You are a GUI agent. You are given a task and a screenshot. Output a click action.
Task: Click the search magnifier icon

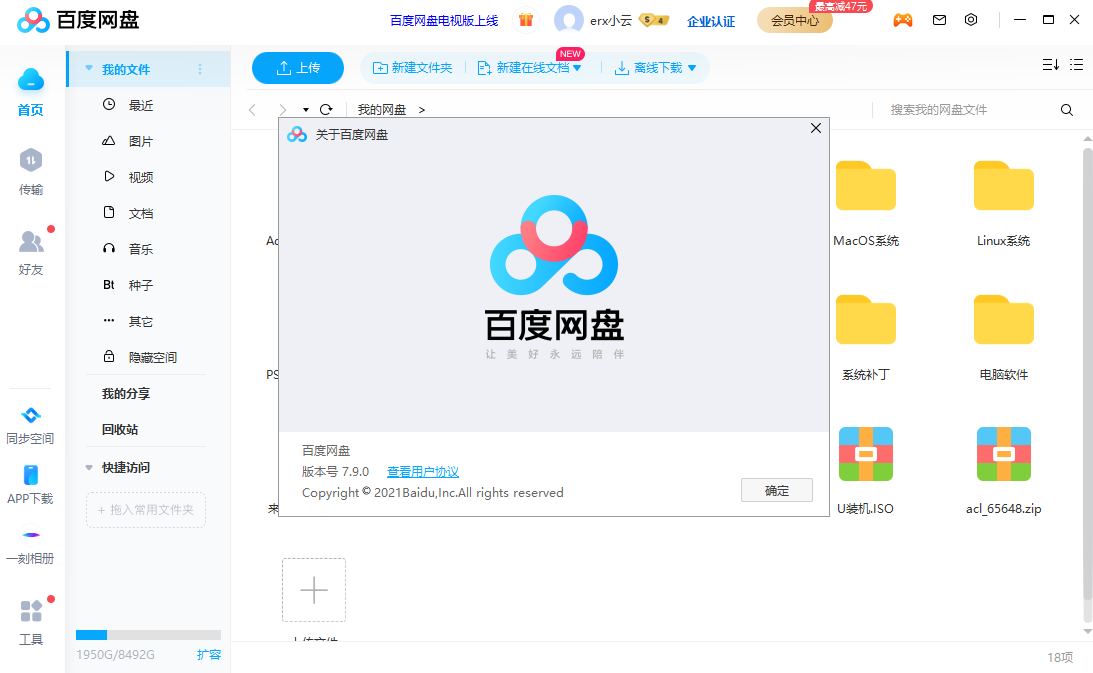click(x=1067, y=109)
